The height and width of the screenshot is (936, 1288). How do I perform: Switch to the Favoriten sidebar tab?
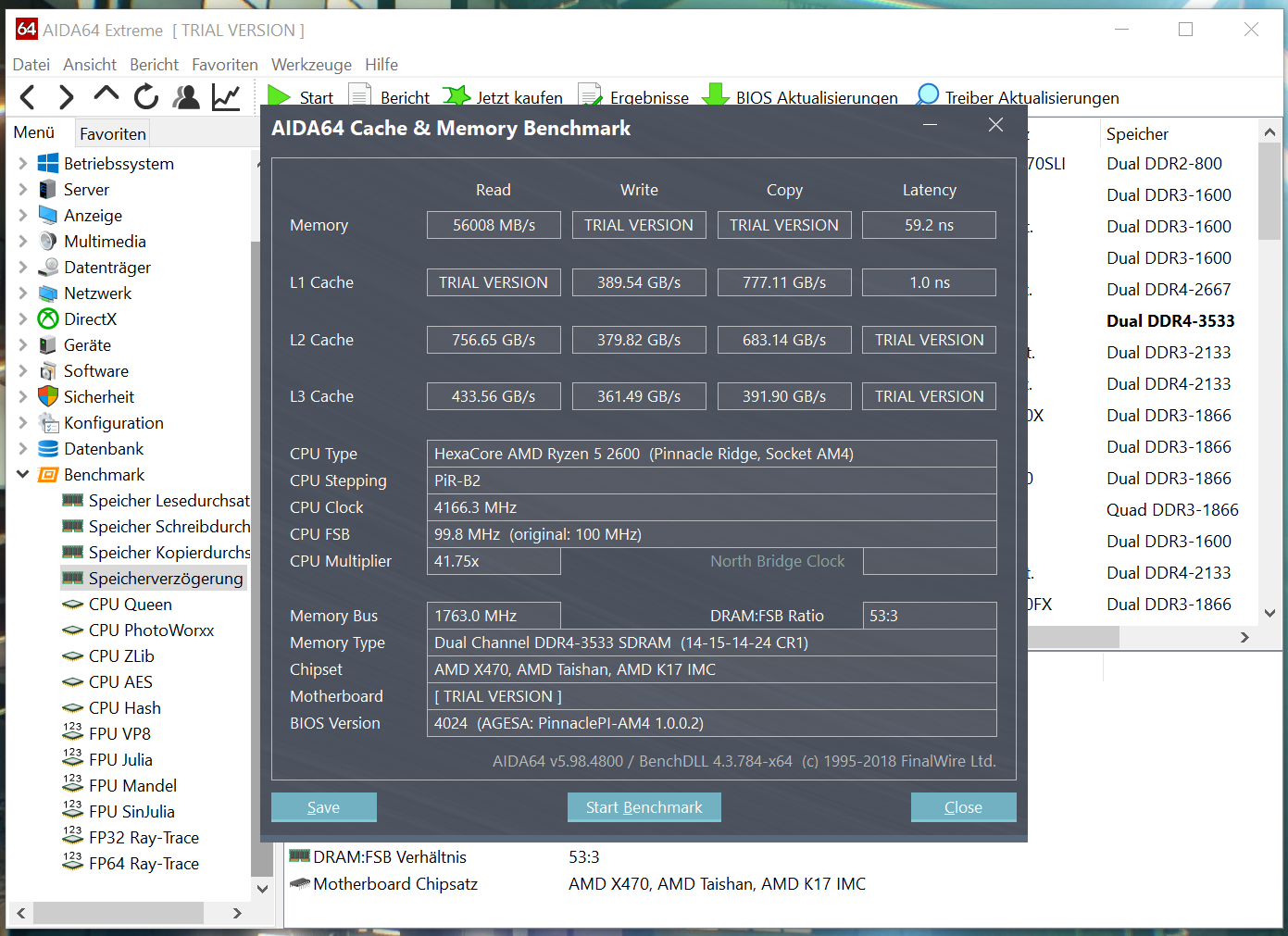click(x=113, y=134)
